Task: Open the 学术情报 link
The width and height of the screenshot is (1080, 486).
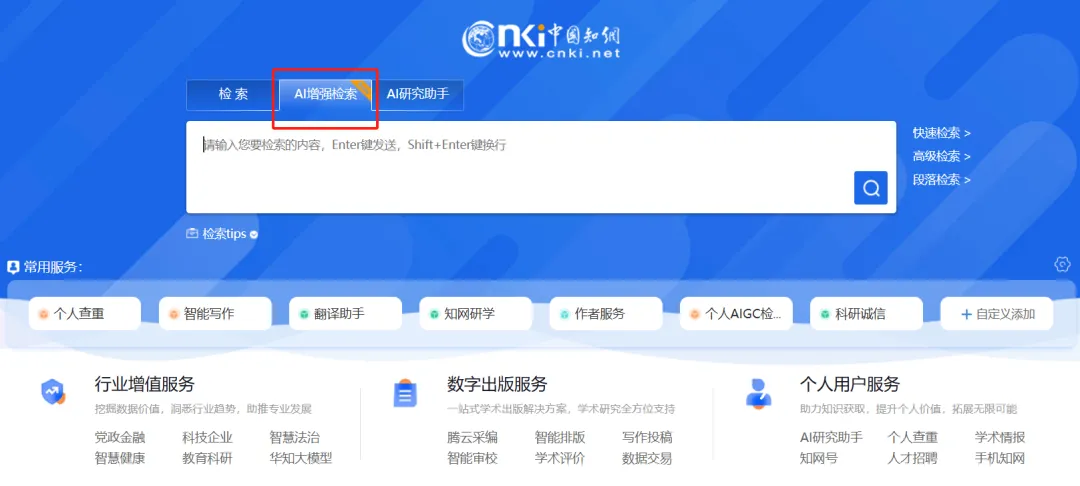Action: [1000, 438]
